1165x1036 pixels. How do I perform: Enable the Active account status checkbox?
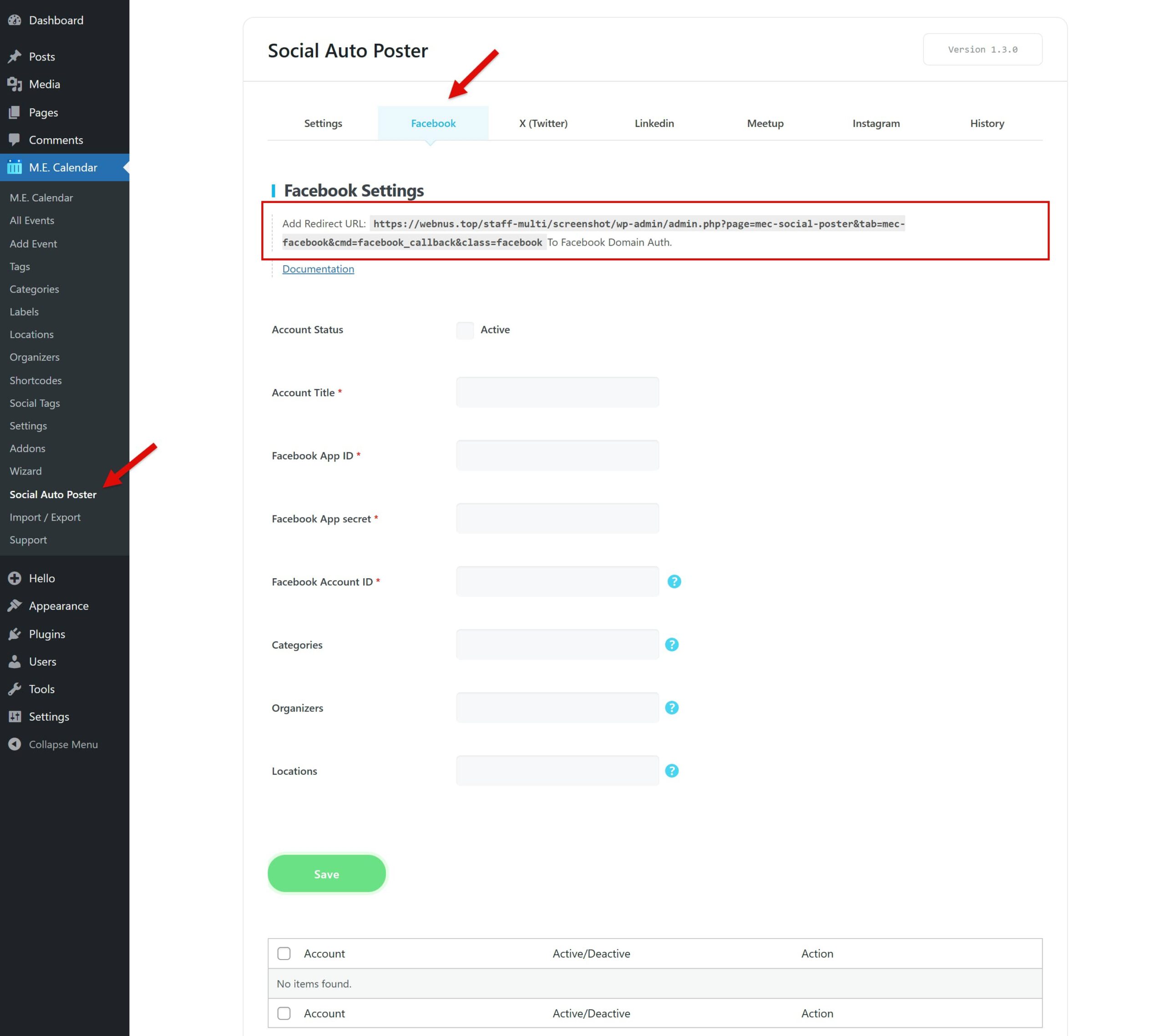pos(465,330)
